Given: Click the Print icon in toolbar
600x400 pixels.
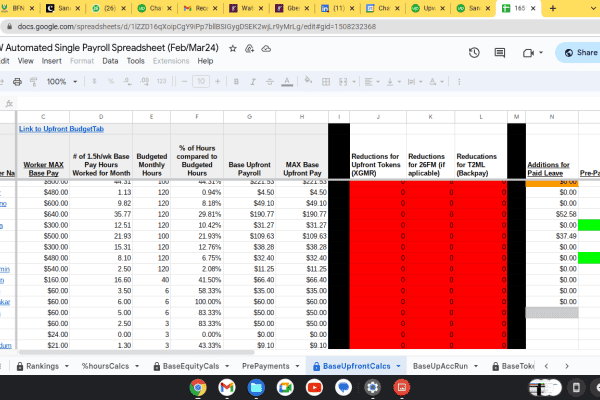Looking at the screenshot, I should 17,82.
